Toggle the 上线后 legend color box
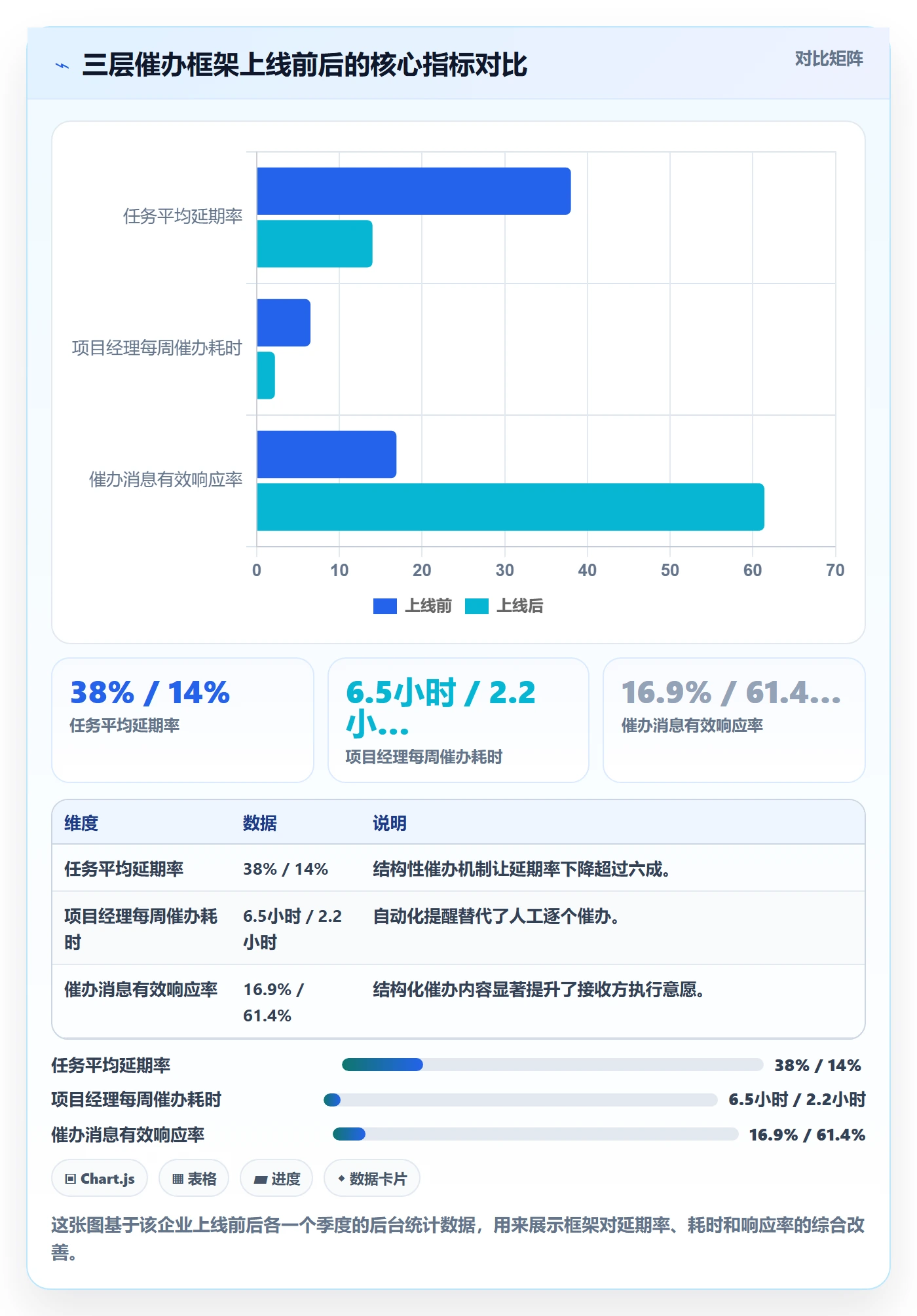The width and height of the screenshot is (917, 1316). point(476,606)
